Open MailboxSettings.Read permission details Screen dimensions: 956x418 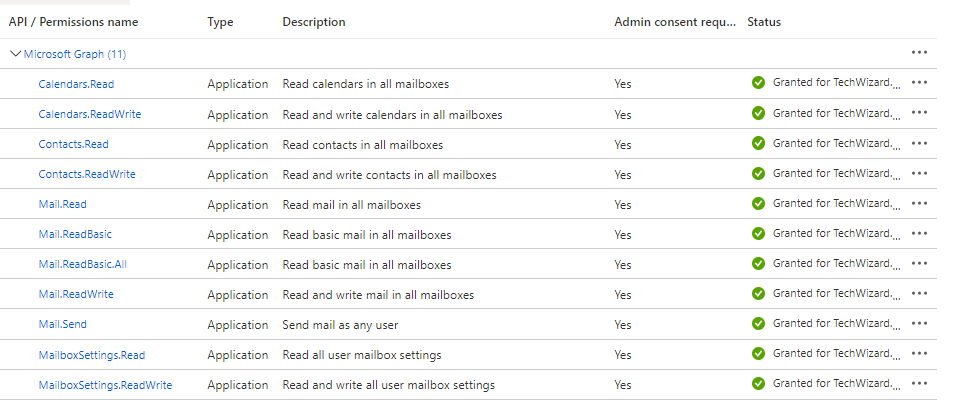pos(91,355)
